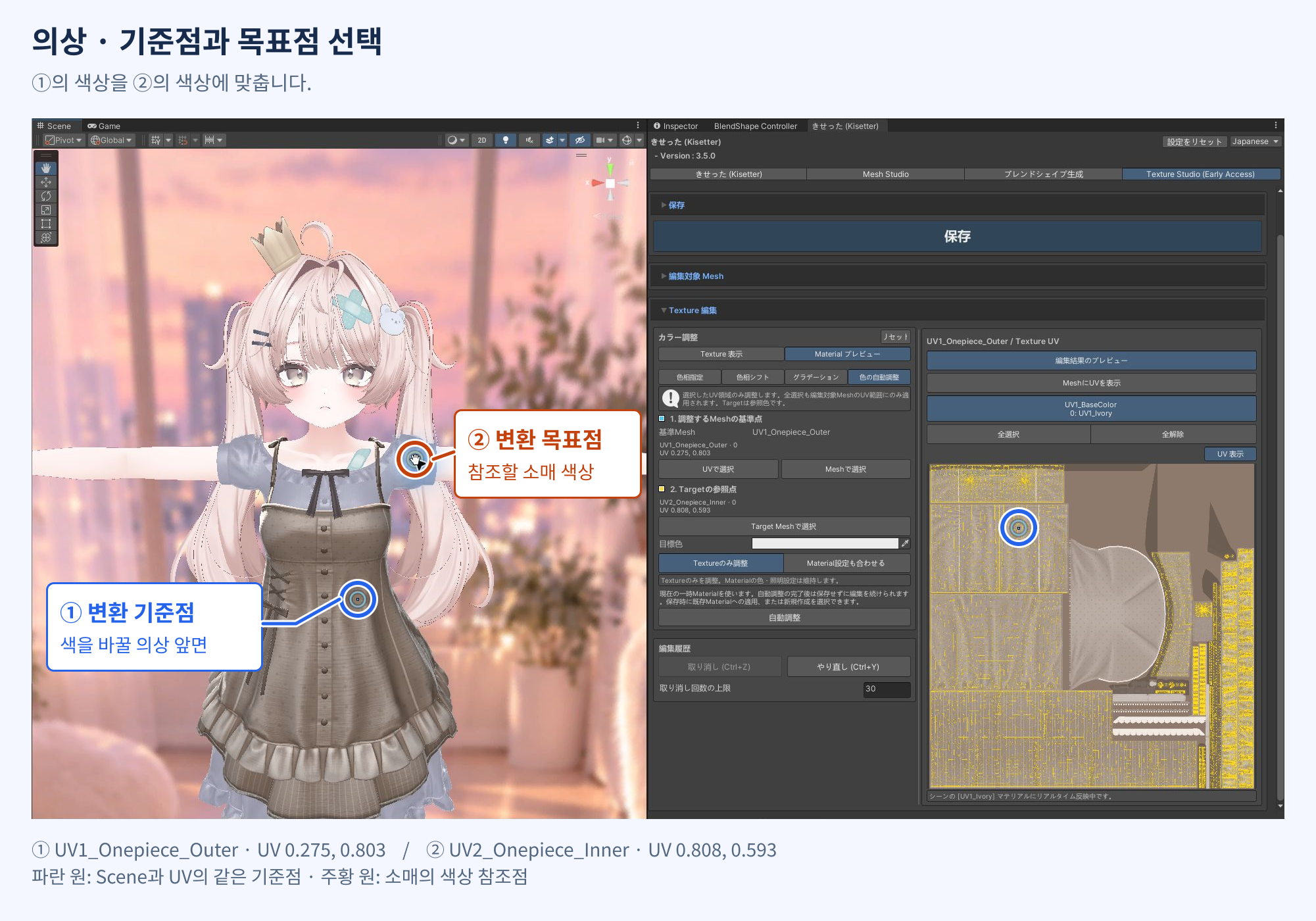The height and width of the screenshot is (921, 1316).
Task: Click the orientation gizmo in Scene view
Action: (610, 183)
